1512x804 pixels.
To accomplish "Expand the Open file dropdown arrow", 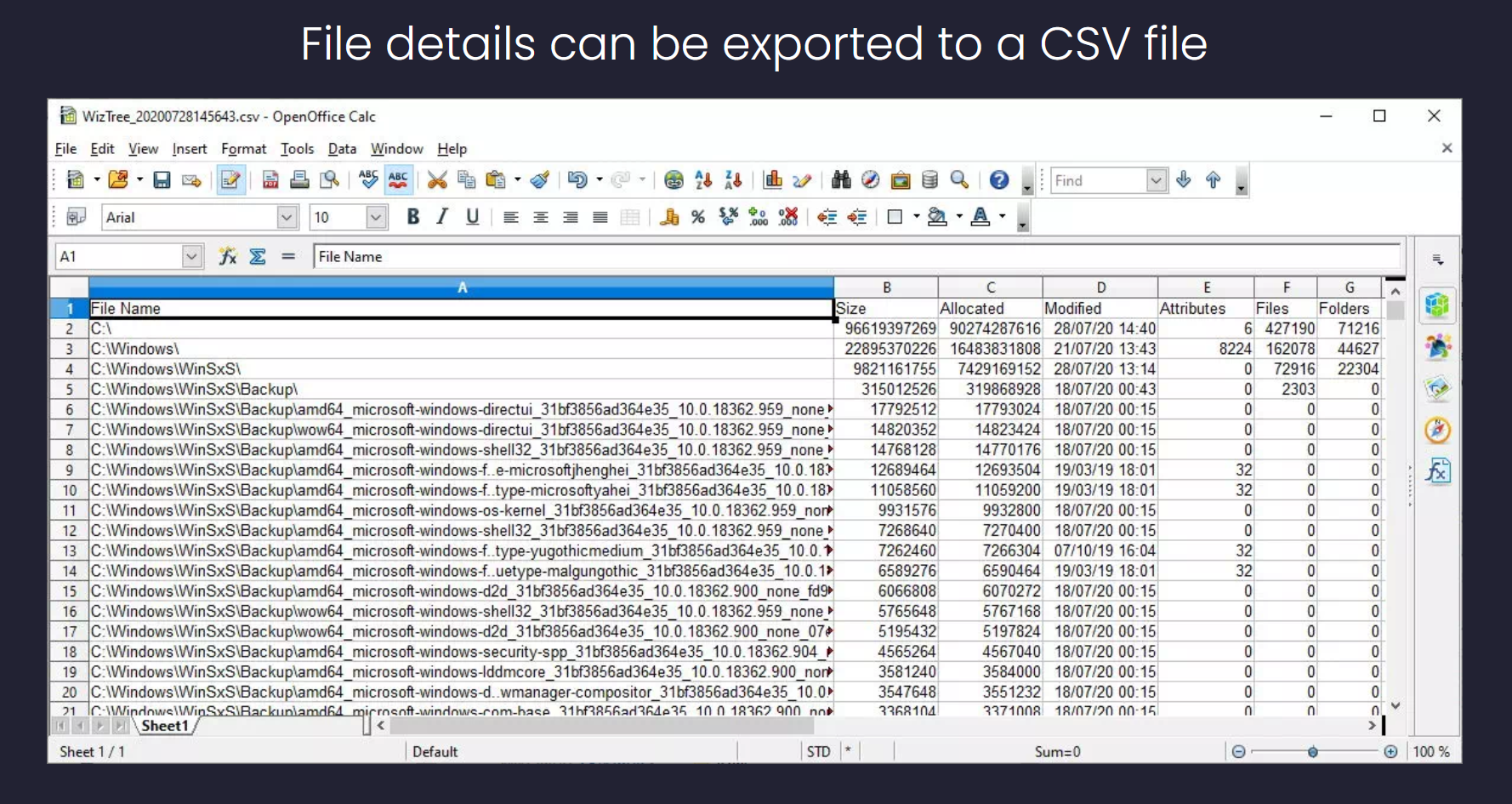I will point(139,180).
